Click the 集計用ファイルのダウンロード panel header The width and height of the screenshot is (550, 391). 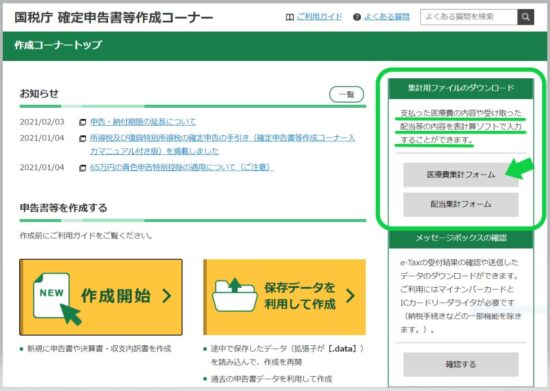461,88
